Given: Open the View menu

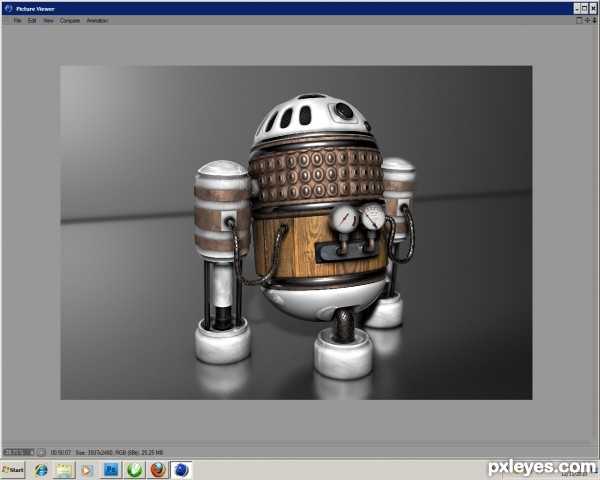Looking at the screenshot, I should [x=48, y=21].
